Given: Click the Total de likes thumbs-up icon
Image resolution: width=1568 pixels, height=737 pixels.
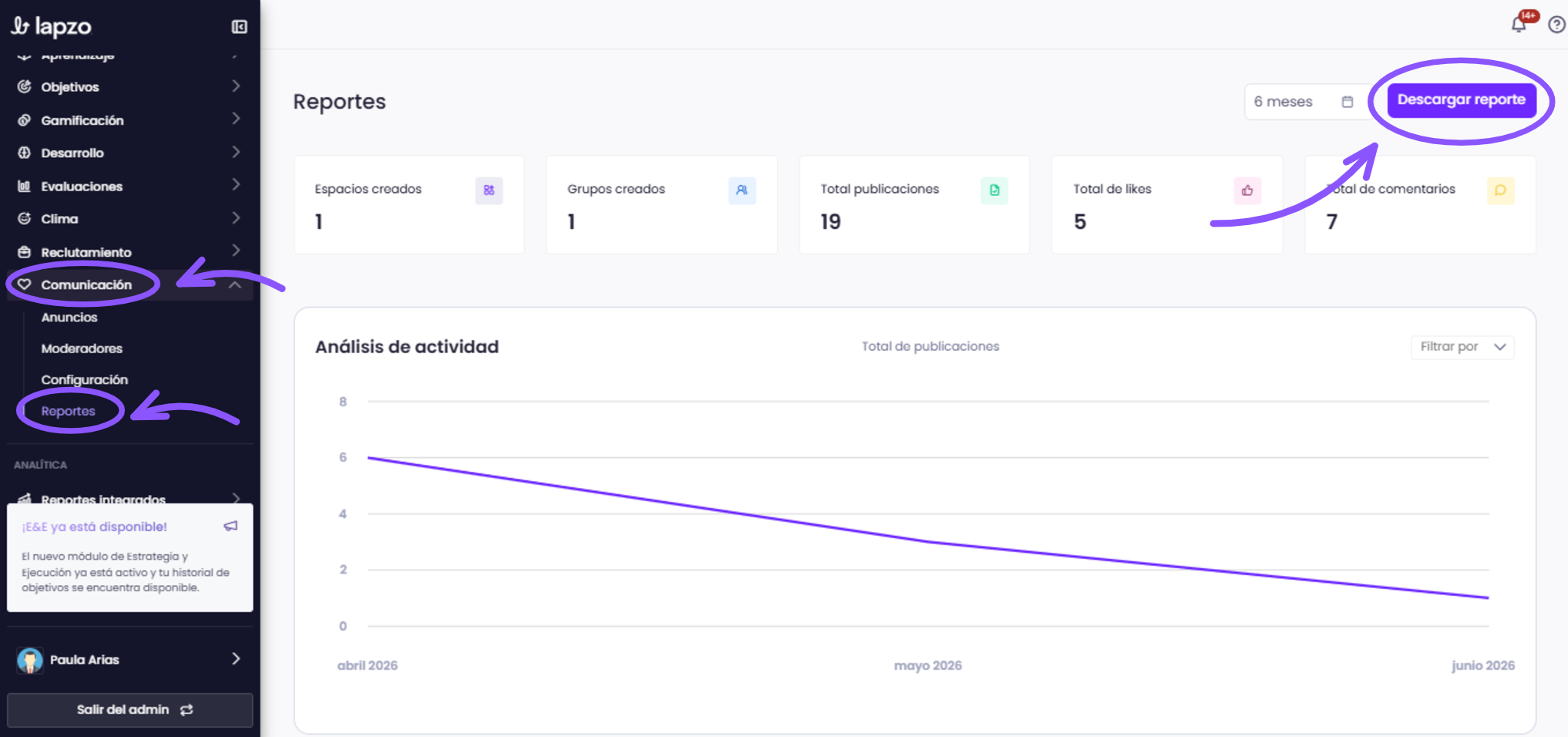Looking at the screenshot, I should point(1247,190).
